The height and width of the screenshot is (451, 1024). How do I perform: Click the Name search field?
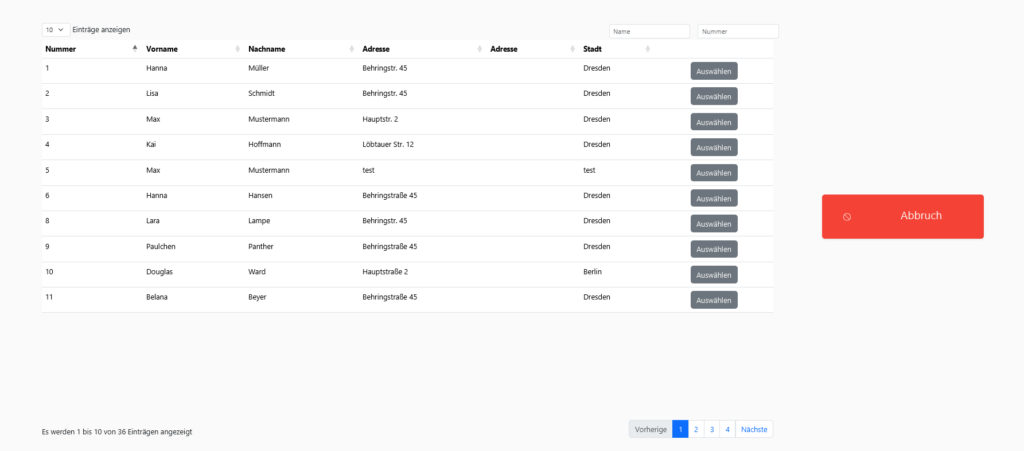(649, 31)
